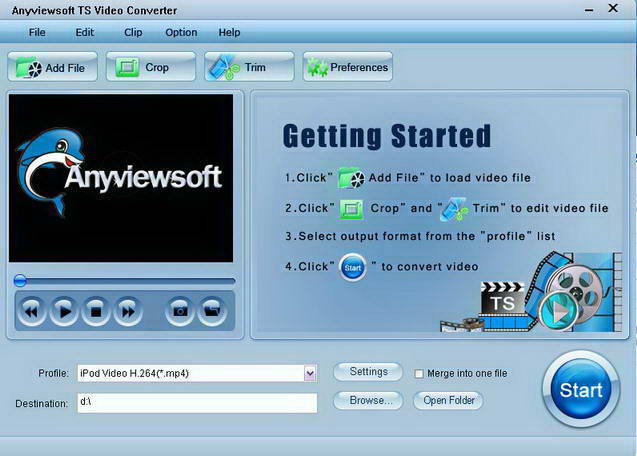Click the "Profile:" label

tap(53, 373)
